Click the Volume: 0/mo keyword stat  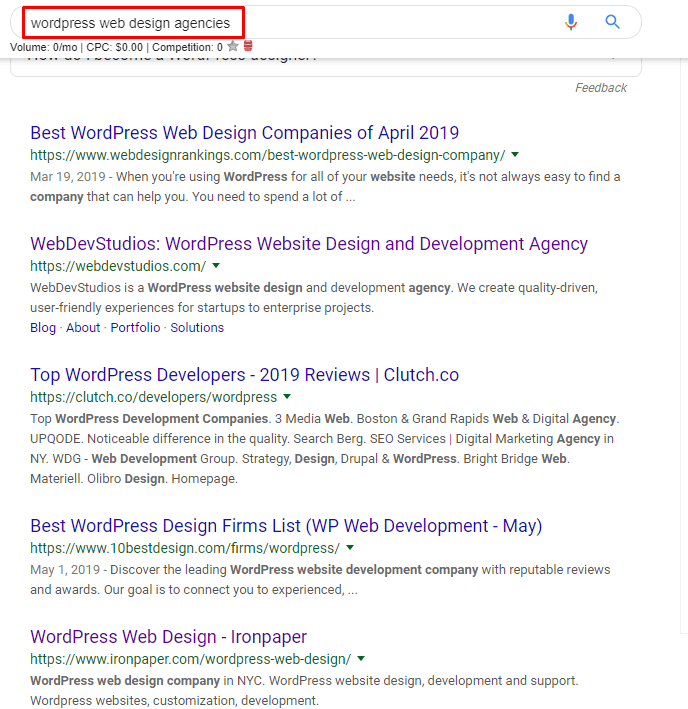click(43, 47)
